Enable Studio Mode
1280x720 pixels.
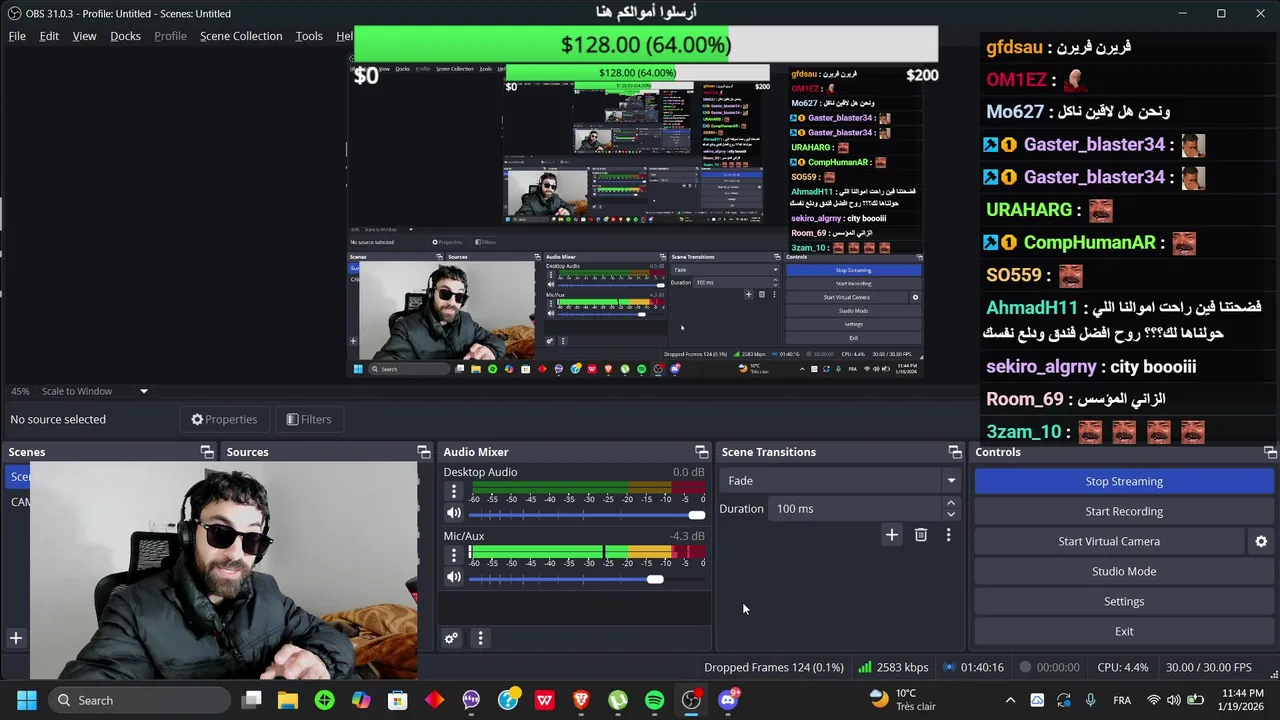coord(1124,571)
